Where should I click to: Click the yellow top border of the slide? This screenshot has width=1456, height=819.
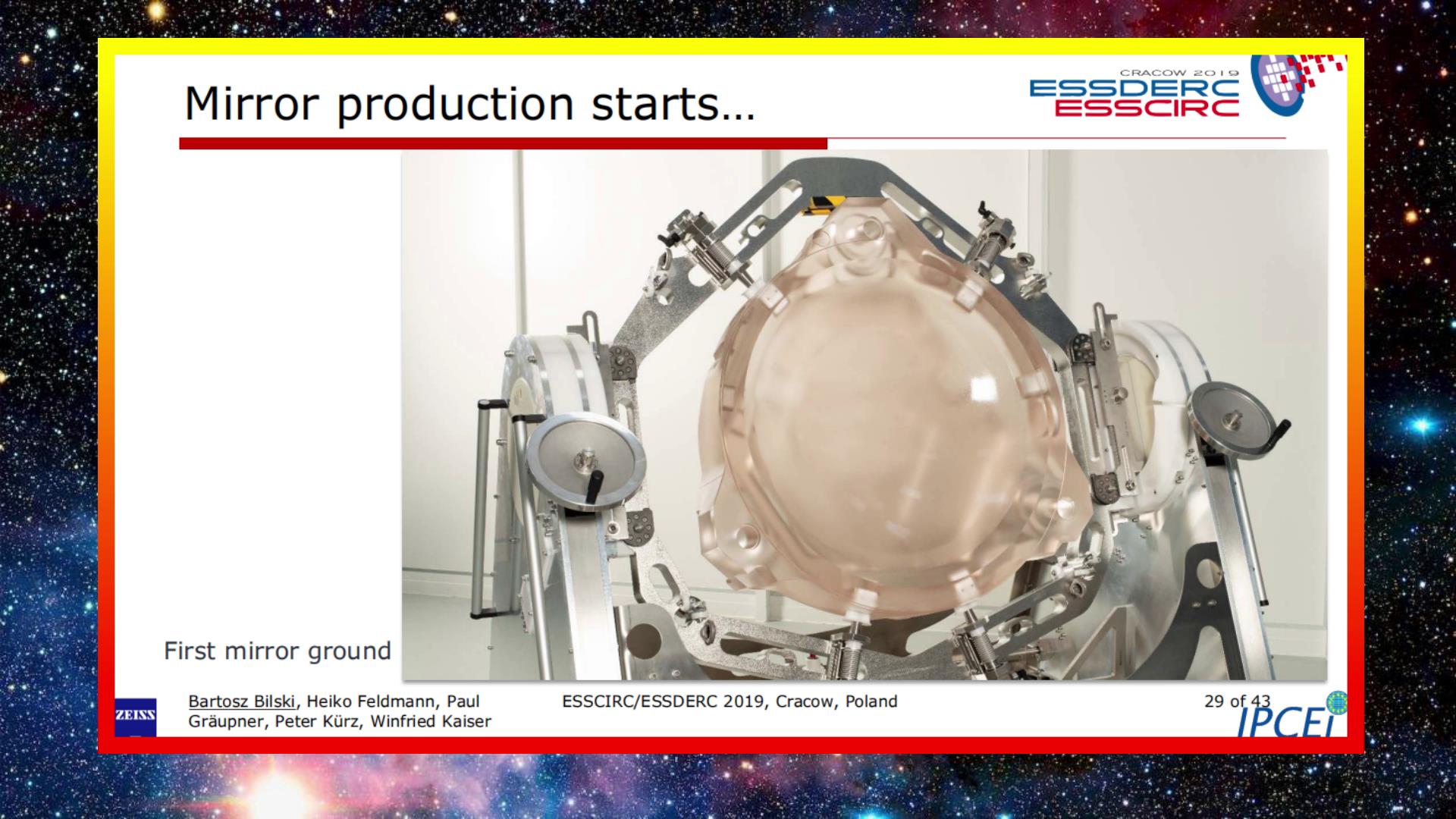point(728,46)
